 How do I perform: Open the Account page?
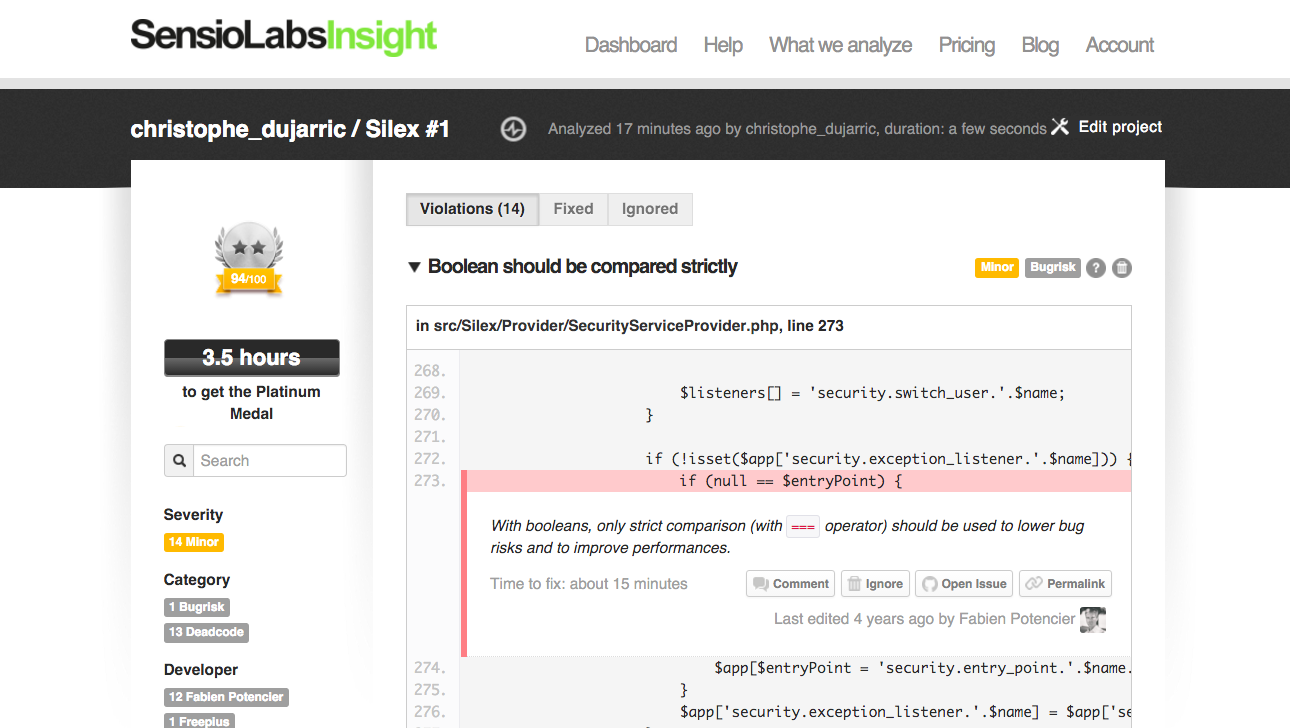click(x=1120, y=45)
